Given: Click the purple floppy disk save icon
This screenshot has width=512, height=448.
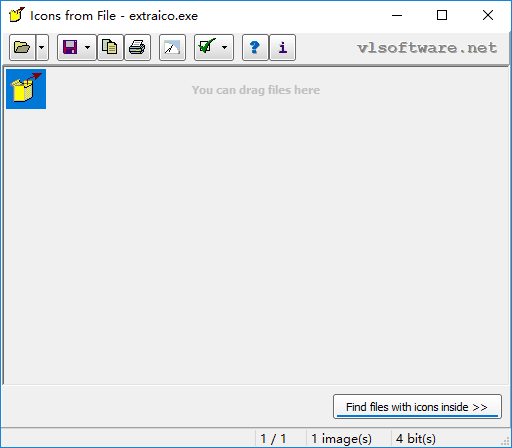Looking at the screenshot, I should [70, 47].
